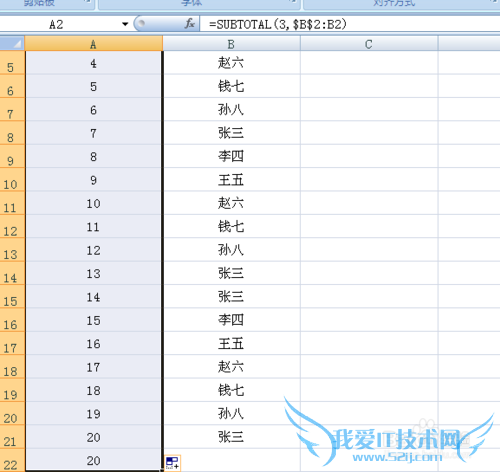Click cell B19 with 钱七
The height and width of the screenshot is (472, 500).
point(232,390)
